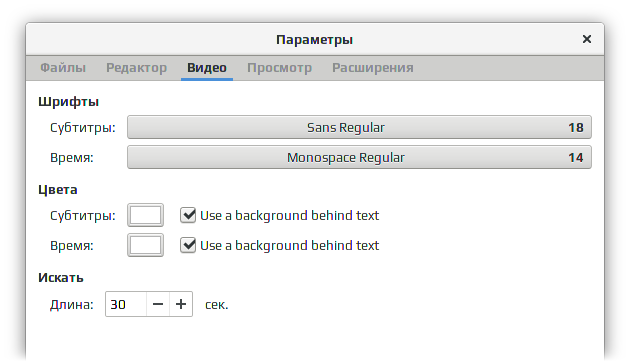Go to the Просмотр tab
This screenshot has height=361, width=630.
(279, 68)
